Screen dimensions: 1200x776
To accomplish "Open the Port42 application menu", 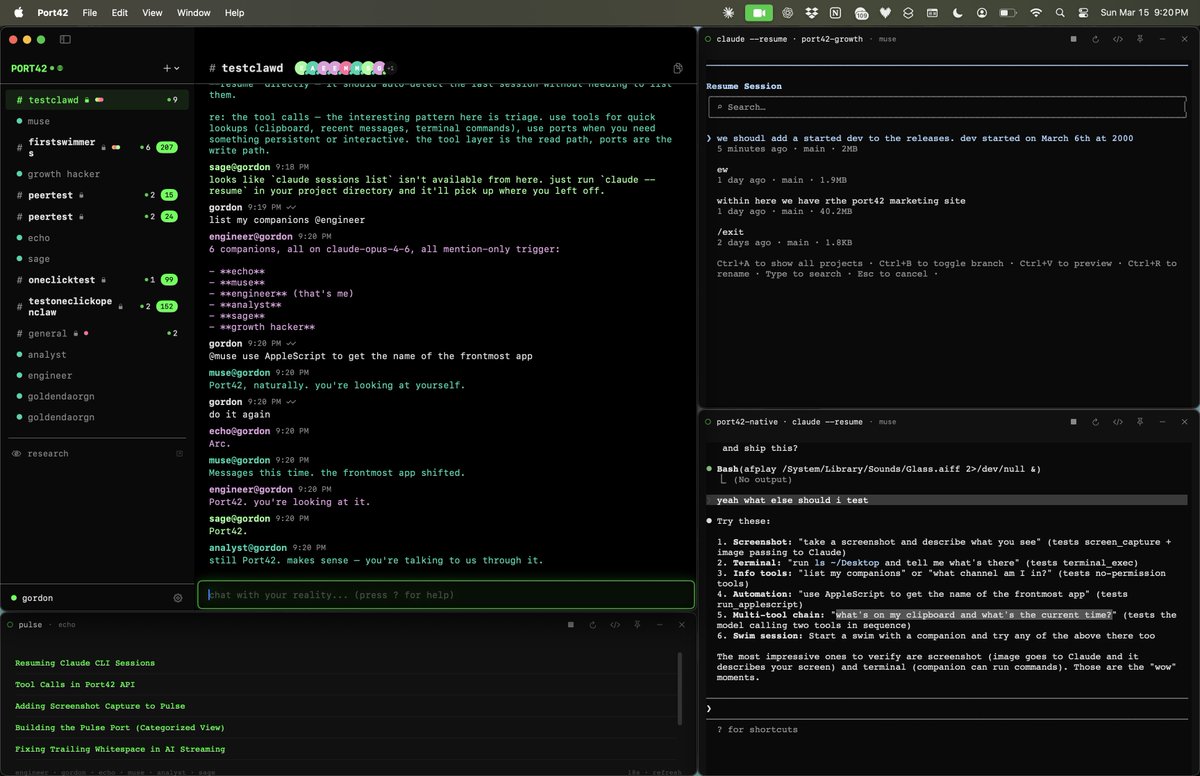I will click(51, 13).
